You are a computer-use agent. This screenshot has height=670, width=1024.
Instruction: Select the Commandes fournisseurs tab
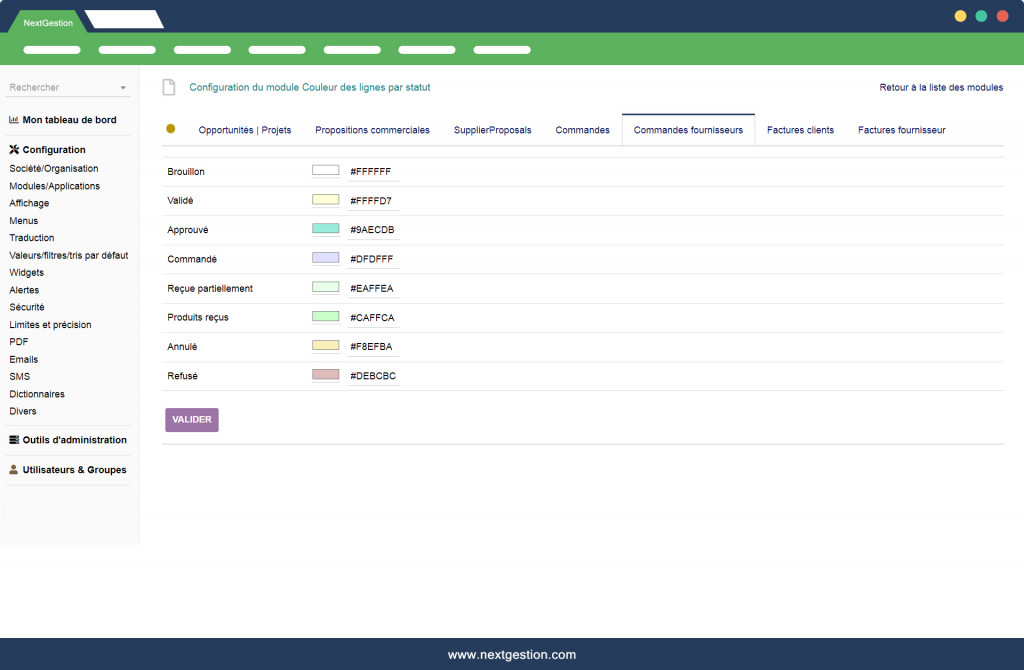click(x=688, y=130)
